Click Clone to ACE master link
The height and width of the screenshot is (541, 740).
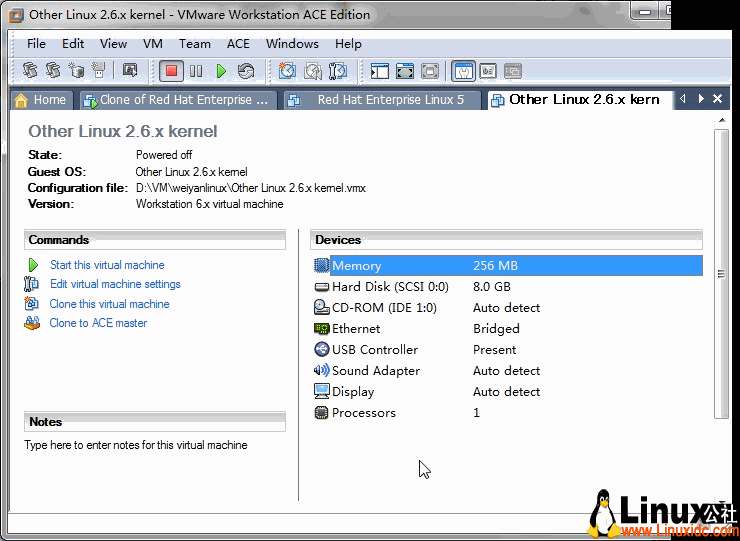click(x=98, y=323)
